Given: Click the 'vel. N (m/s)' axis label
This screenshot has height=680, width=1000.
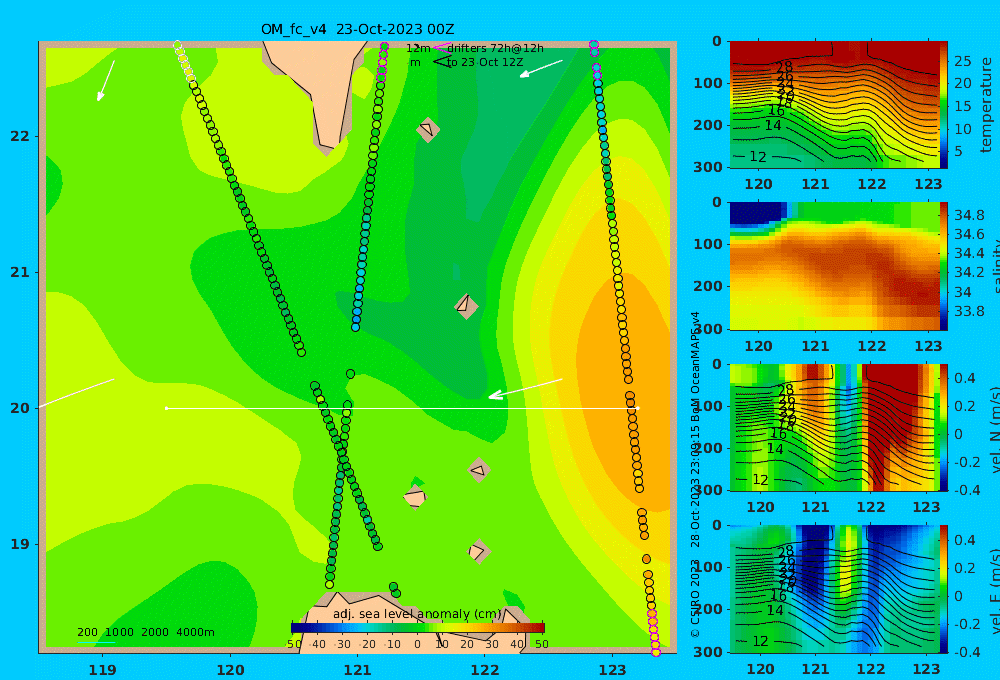Looking at the screenshot, I should pyautogui.click(x=994, y=429).
